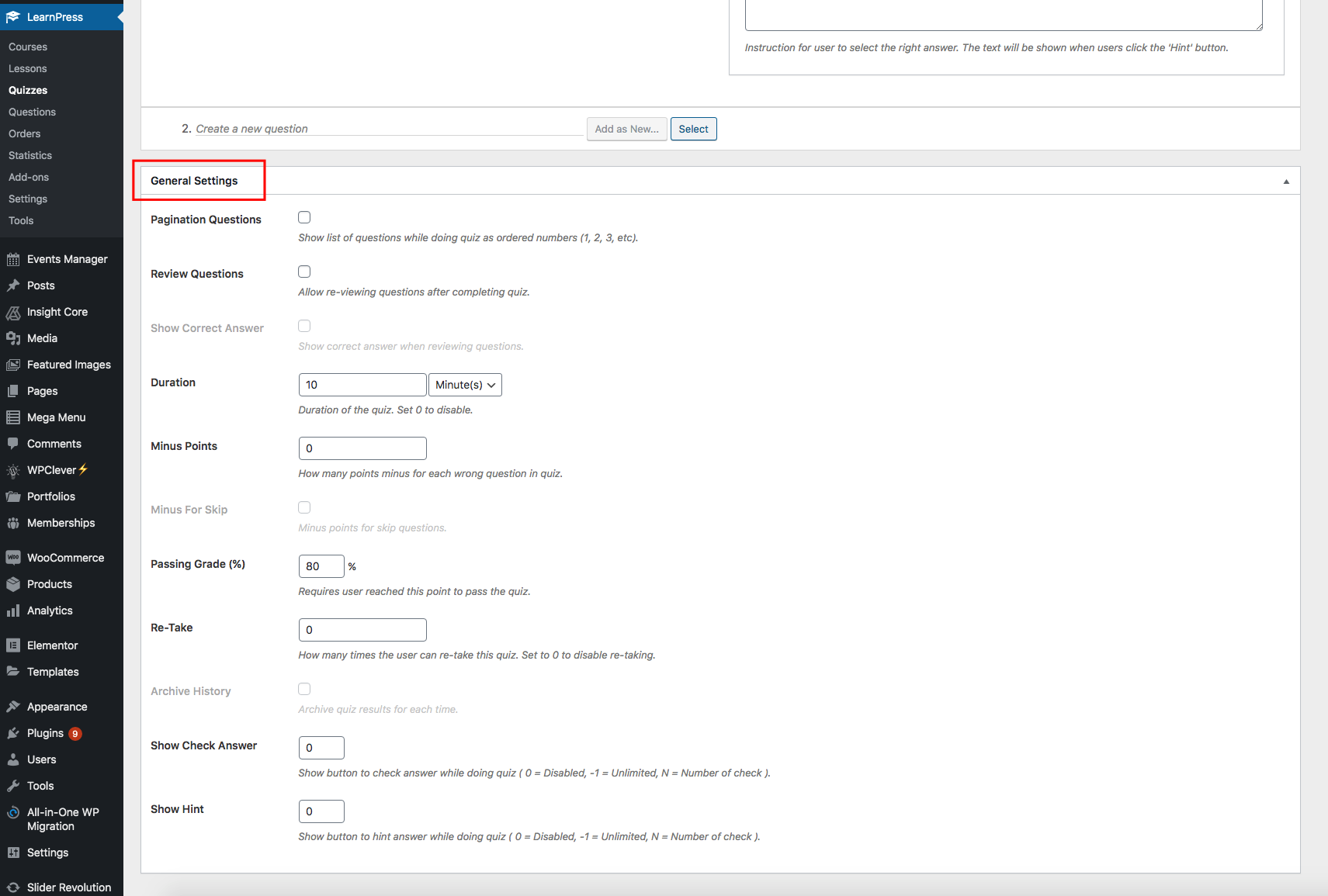Click the Mega Menu icon
The height and width of the screenshot is (896, 1328).
tap(13, 417)
